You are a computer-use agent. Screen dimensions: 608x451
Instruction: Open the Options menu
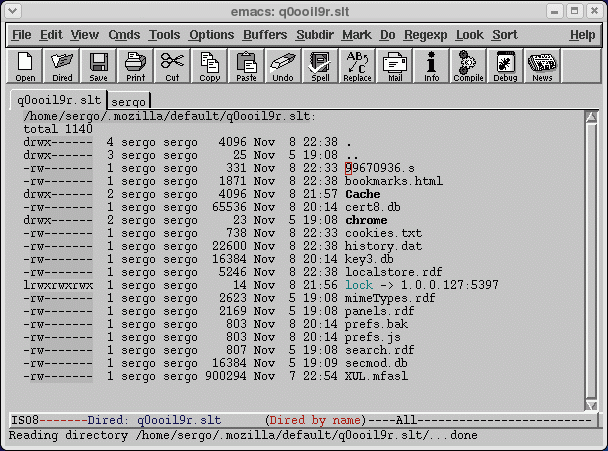212,35
